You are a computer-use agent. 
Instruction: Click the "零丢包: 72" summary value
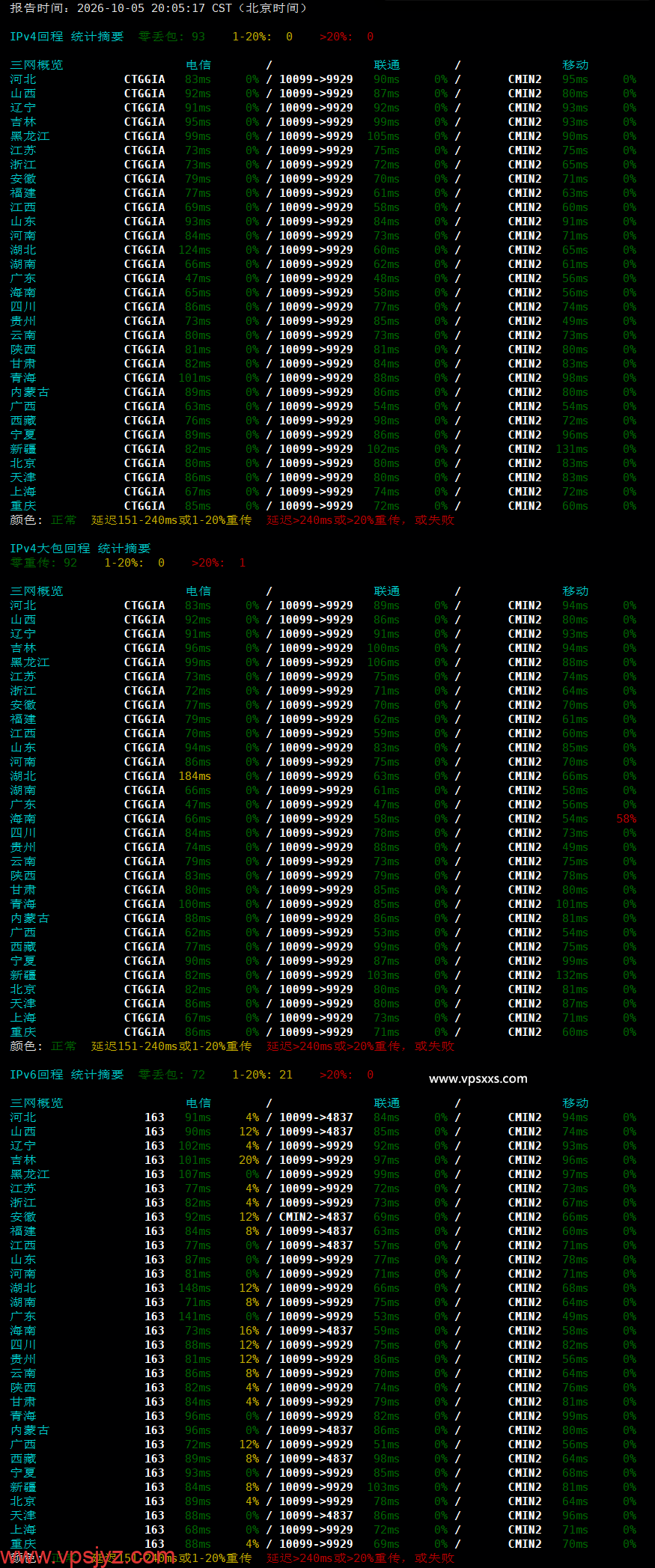[x=171, y=1075]
